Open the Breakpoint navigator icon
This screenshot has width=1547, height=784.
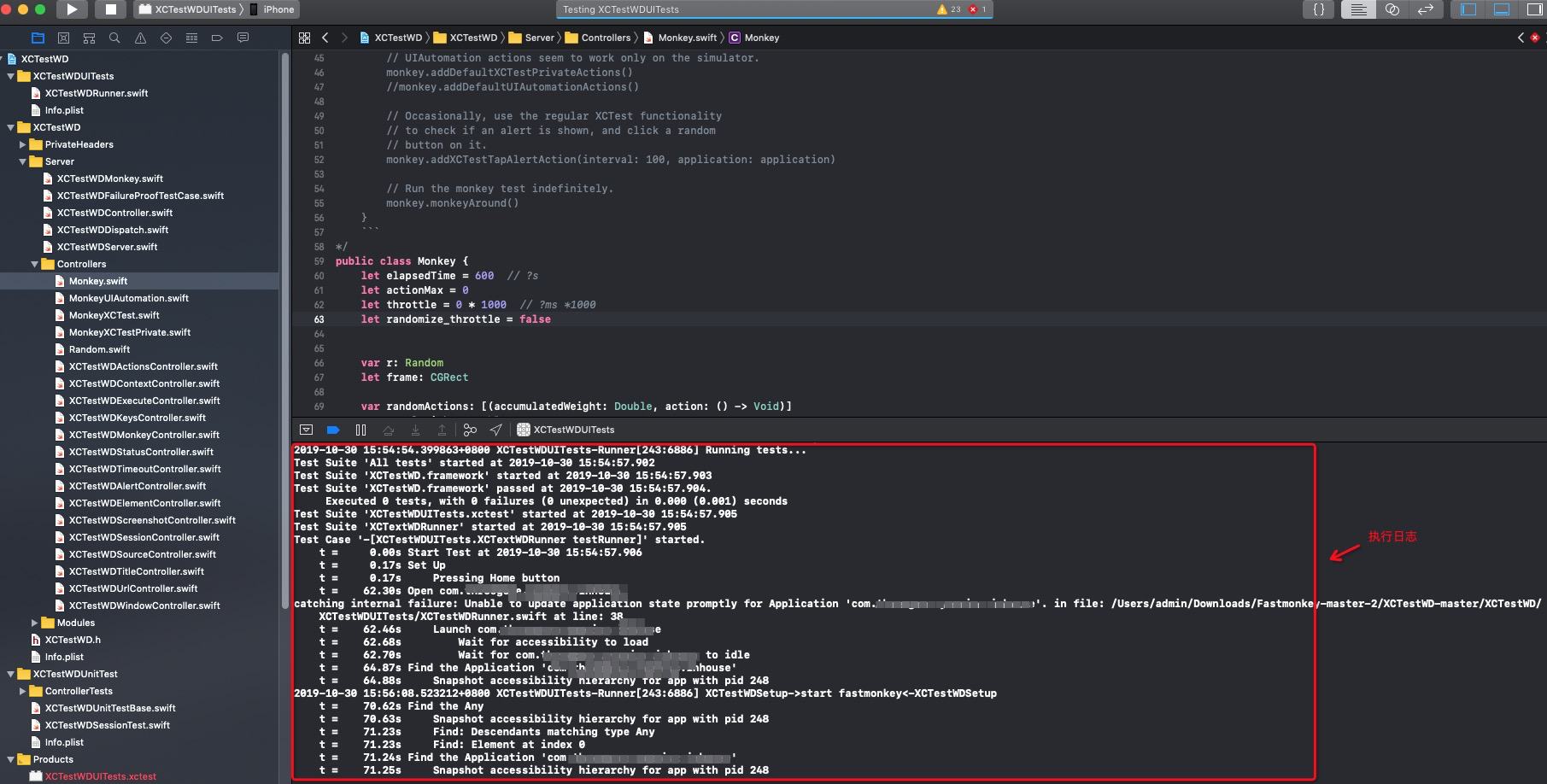pyautogui.click(x=217, y=38)
